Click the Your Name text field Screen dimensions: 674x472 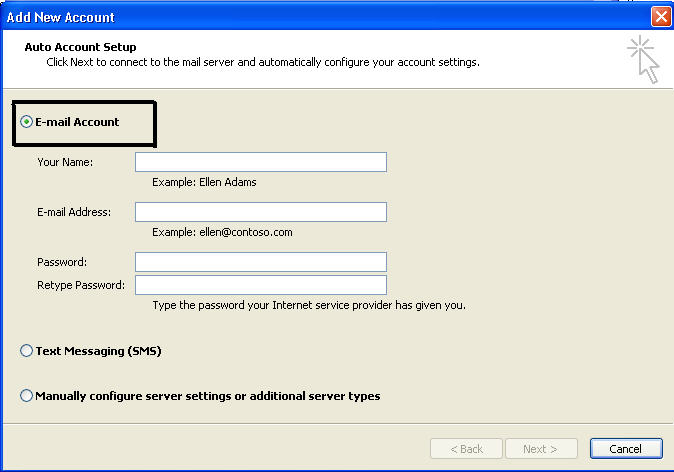click(x=260, y=162)
